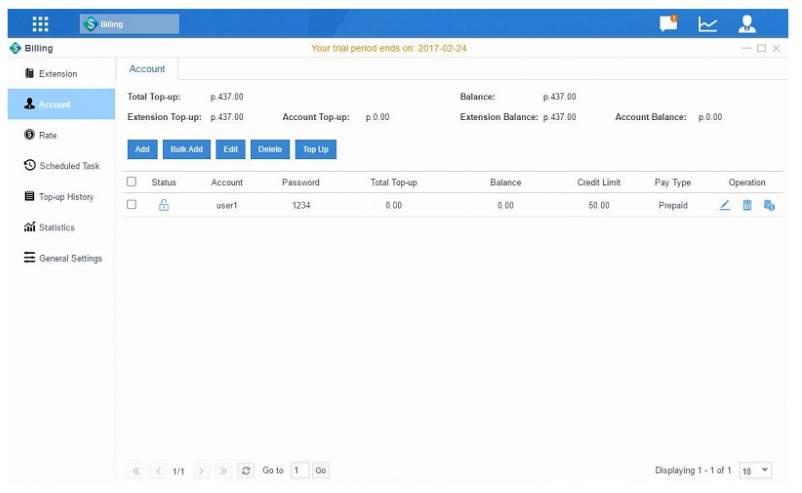802x493 pixels.
Task: Click the trash icon for user1
Action: (x=747, y=205)
